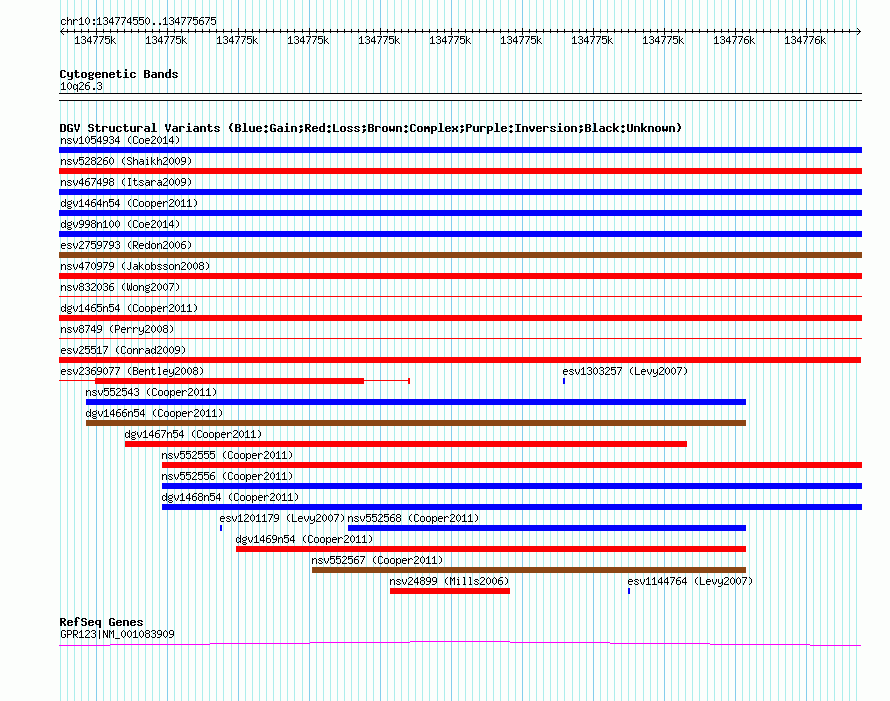This screenshot has width=890, height=701.
Task: Click the blue bar of nsv552543
Action: 415,402
